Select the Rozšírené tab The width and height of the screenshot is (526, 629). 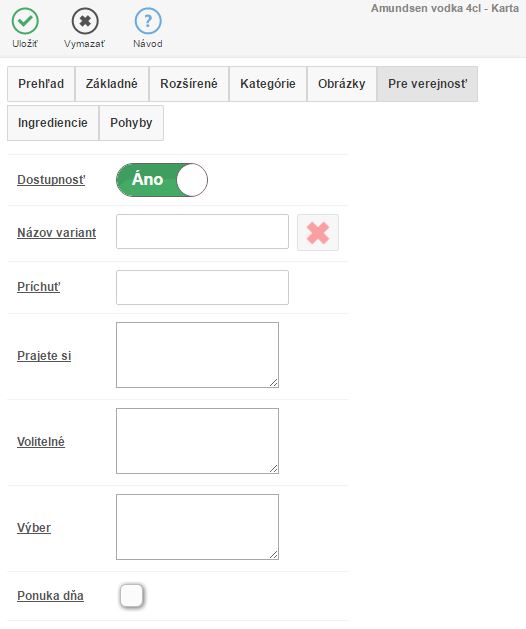click(x=189, y=84)
